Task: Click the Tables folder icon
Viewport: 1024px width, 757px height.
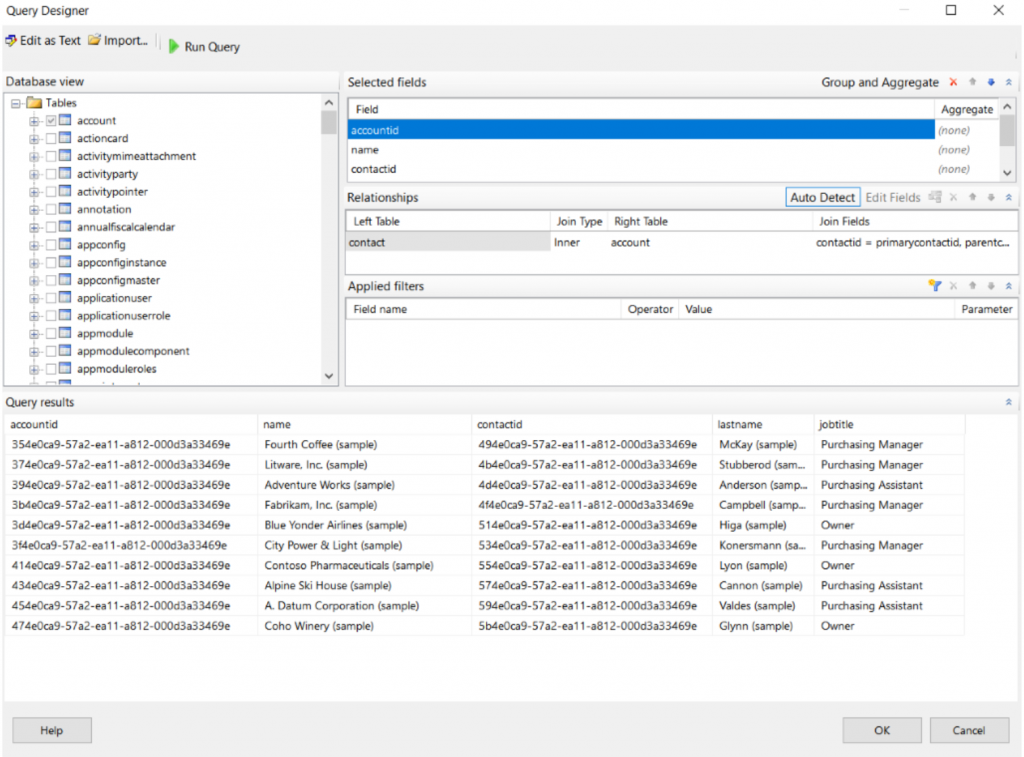Action: (x=34, y=103)
